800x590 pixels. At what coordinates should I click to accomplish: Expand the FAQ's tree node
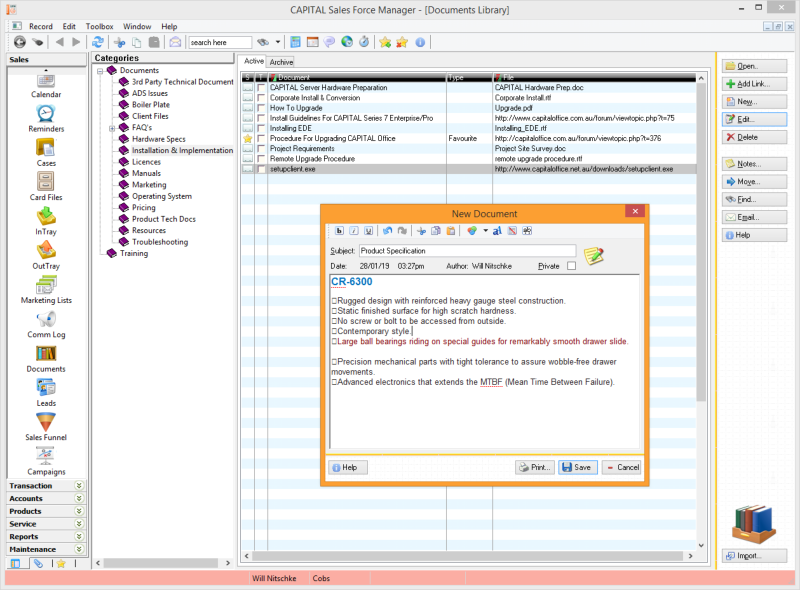(112, 128)
